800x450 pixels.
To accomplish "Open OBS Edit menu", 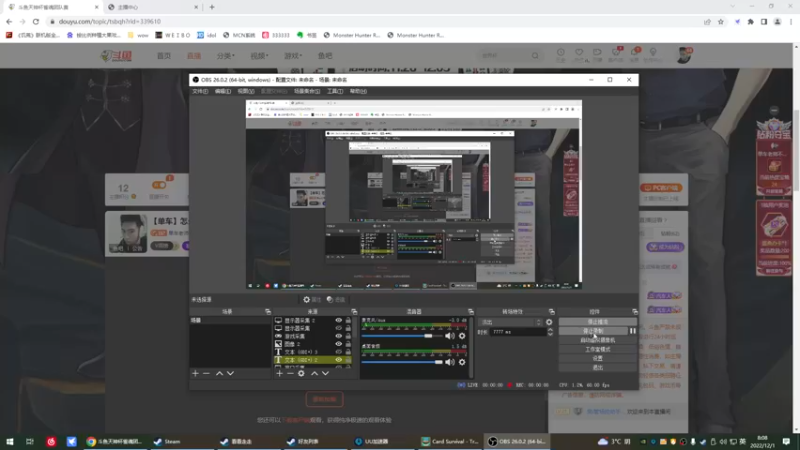I will pos(222,91).
